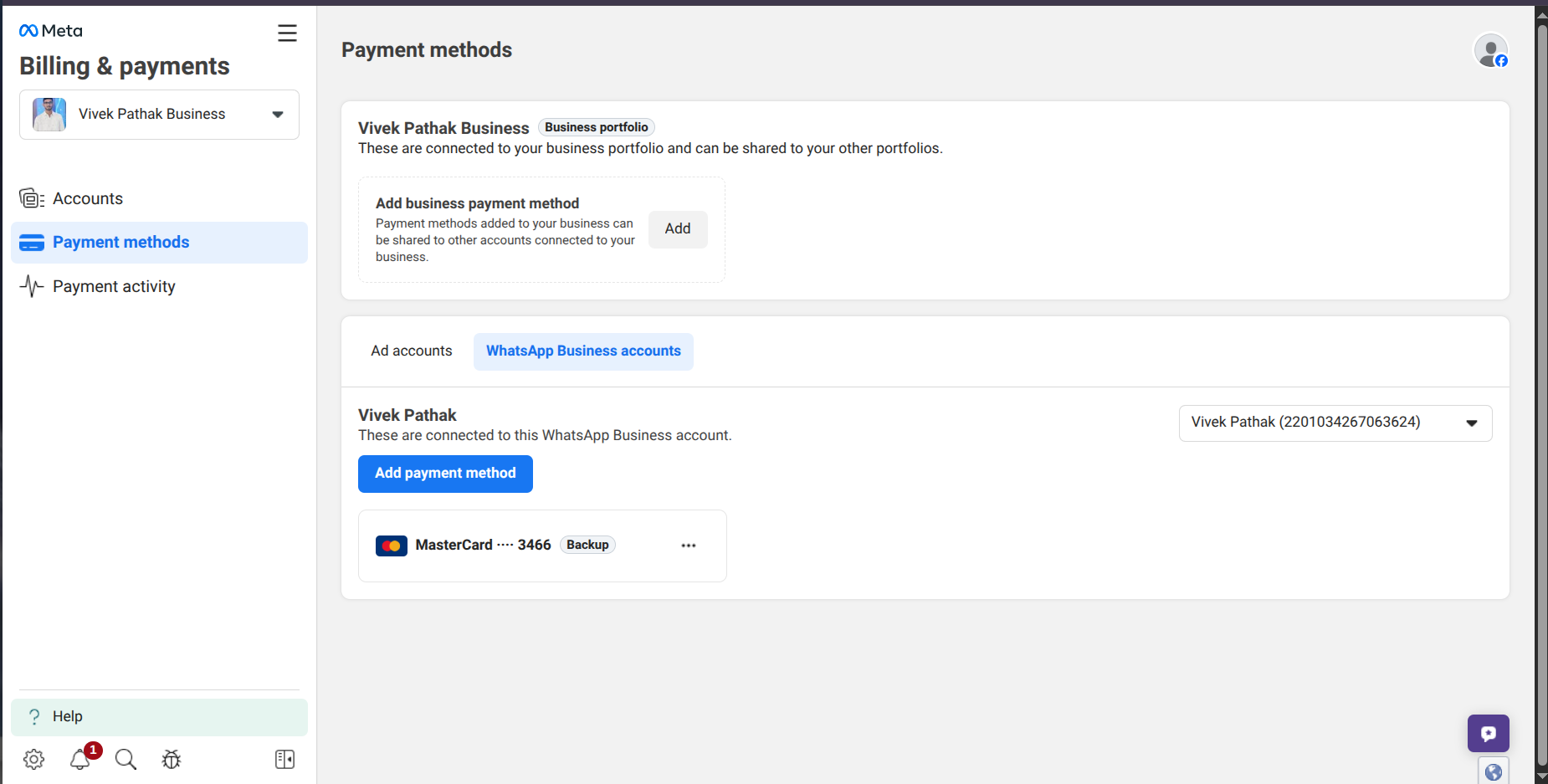Switch to the Ad accounts tab
The height and width of the screenshot is (784, 1548).
pyautogui.click(x=412, y=351)
